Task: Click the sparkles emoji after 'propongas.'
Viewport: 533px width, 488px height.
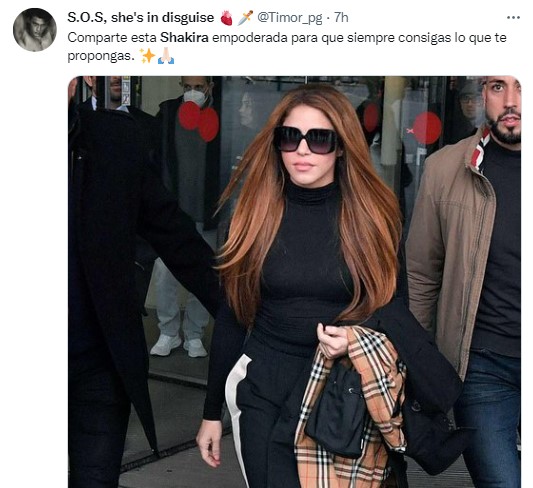Action: 148,55
